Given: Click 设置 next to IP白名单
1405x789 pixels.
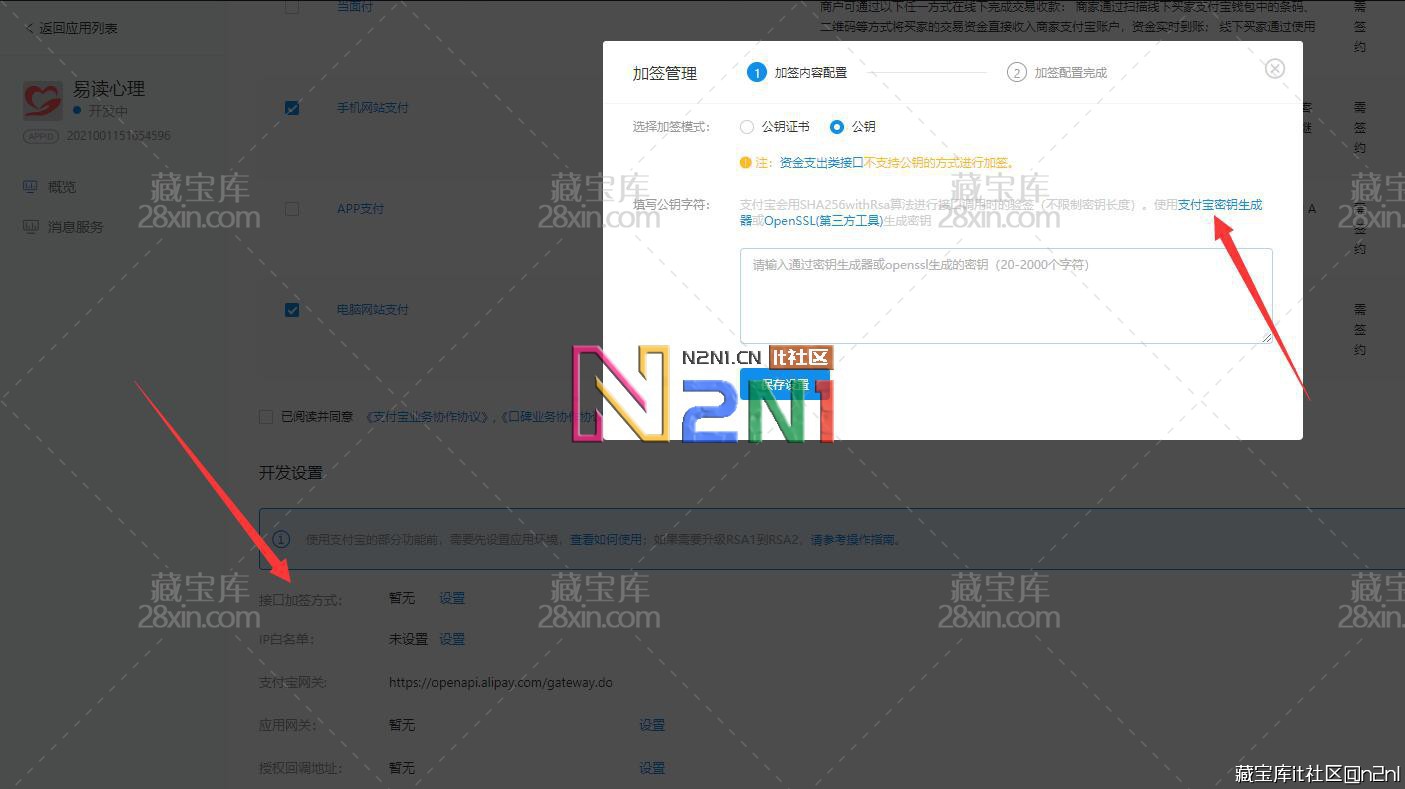Looking at the screenshot, I should coord(452,639).
